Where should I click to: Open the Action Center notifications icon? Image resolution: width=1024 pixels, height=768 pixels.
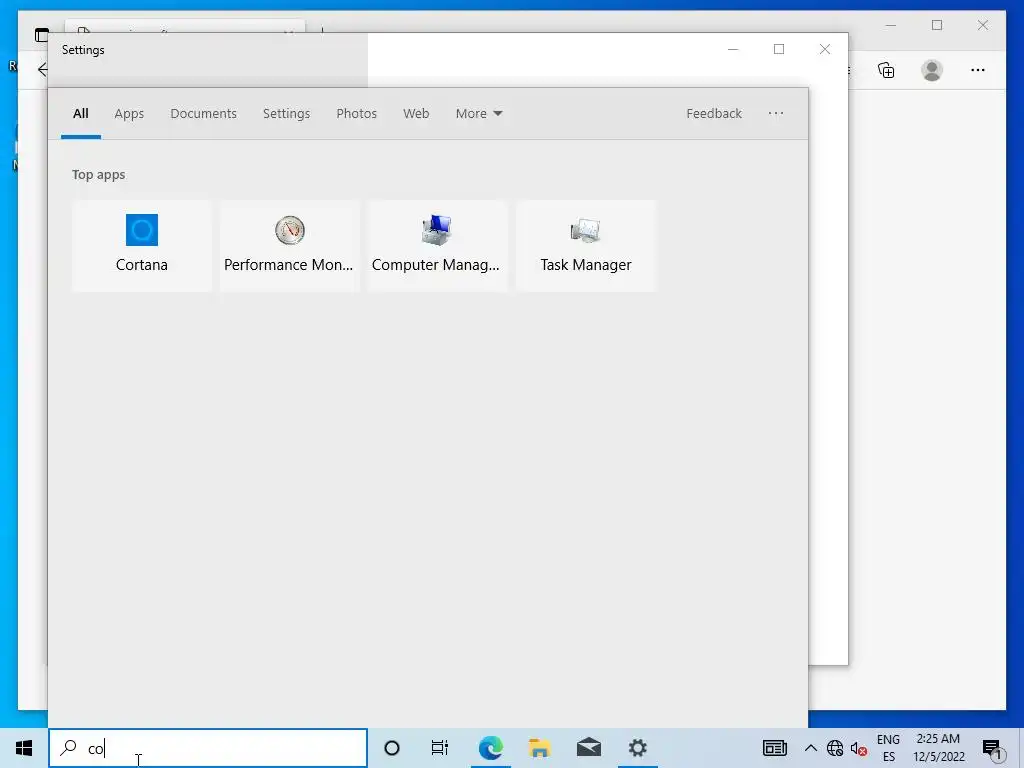992,748
